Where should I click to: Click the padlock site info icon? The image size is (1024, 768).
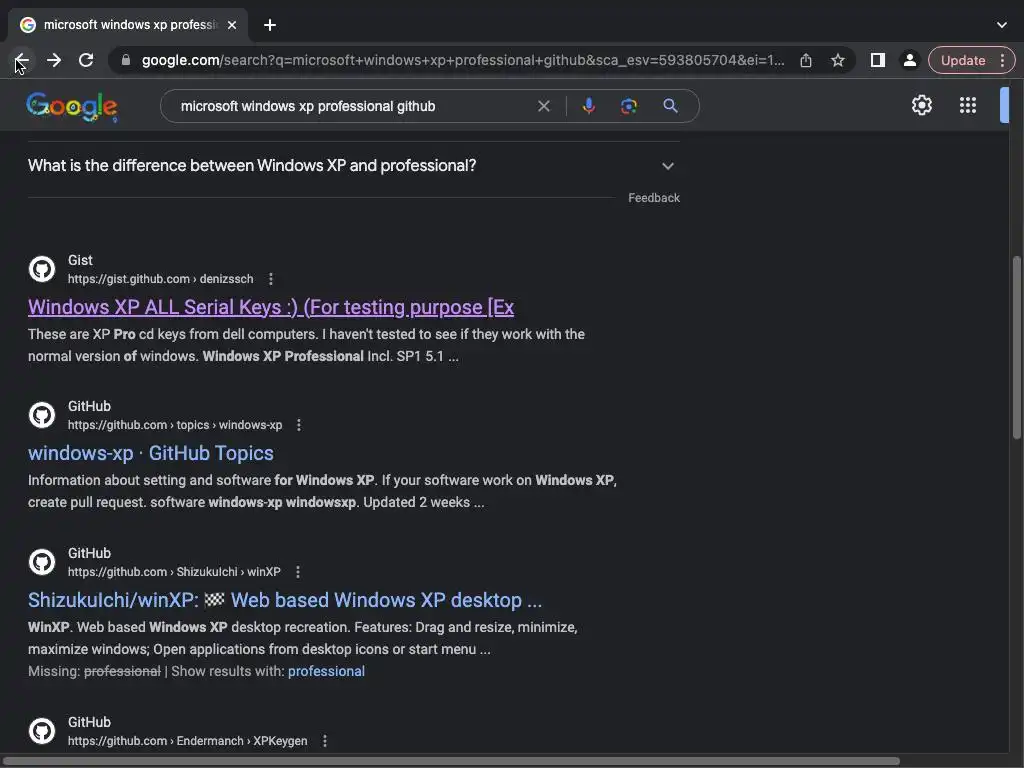tap(126, 60)
